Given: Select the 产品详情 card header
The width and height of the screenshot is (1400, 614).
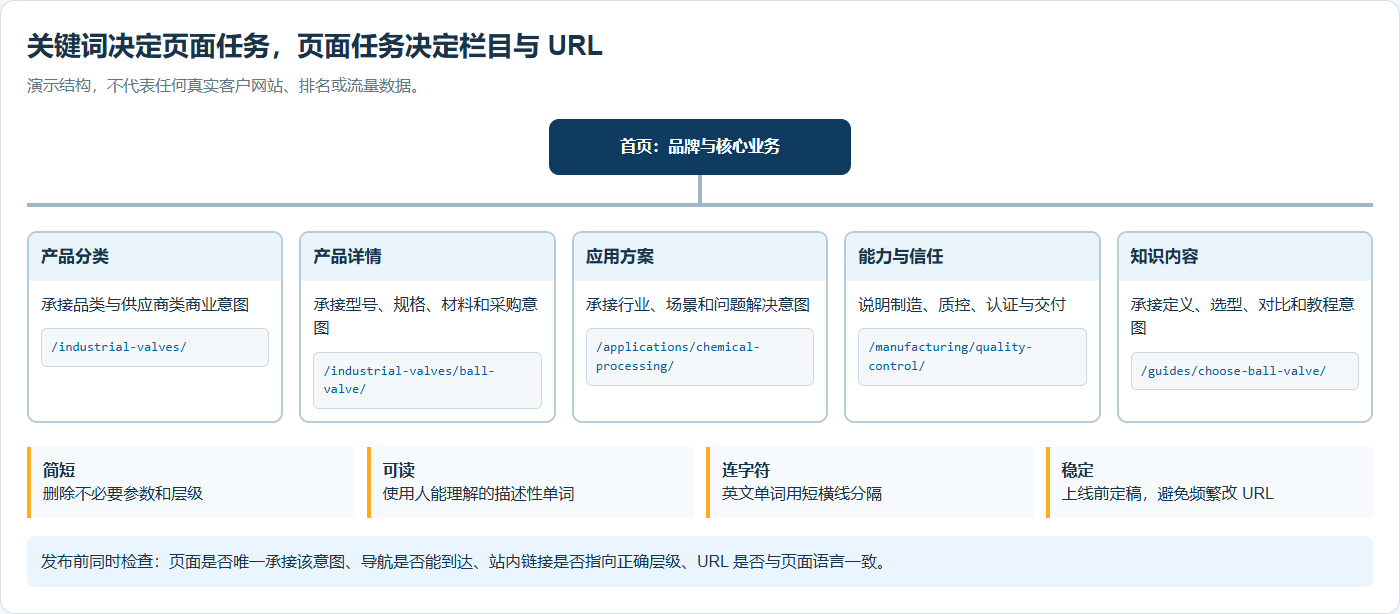Looking at the screenshot, I should pos(427,257).
